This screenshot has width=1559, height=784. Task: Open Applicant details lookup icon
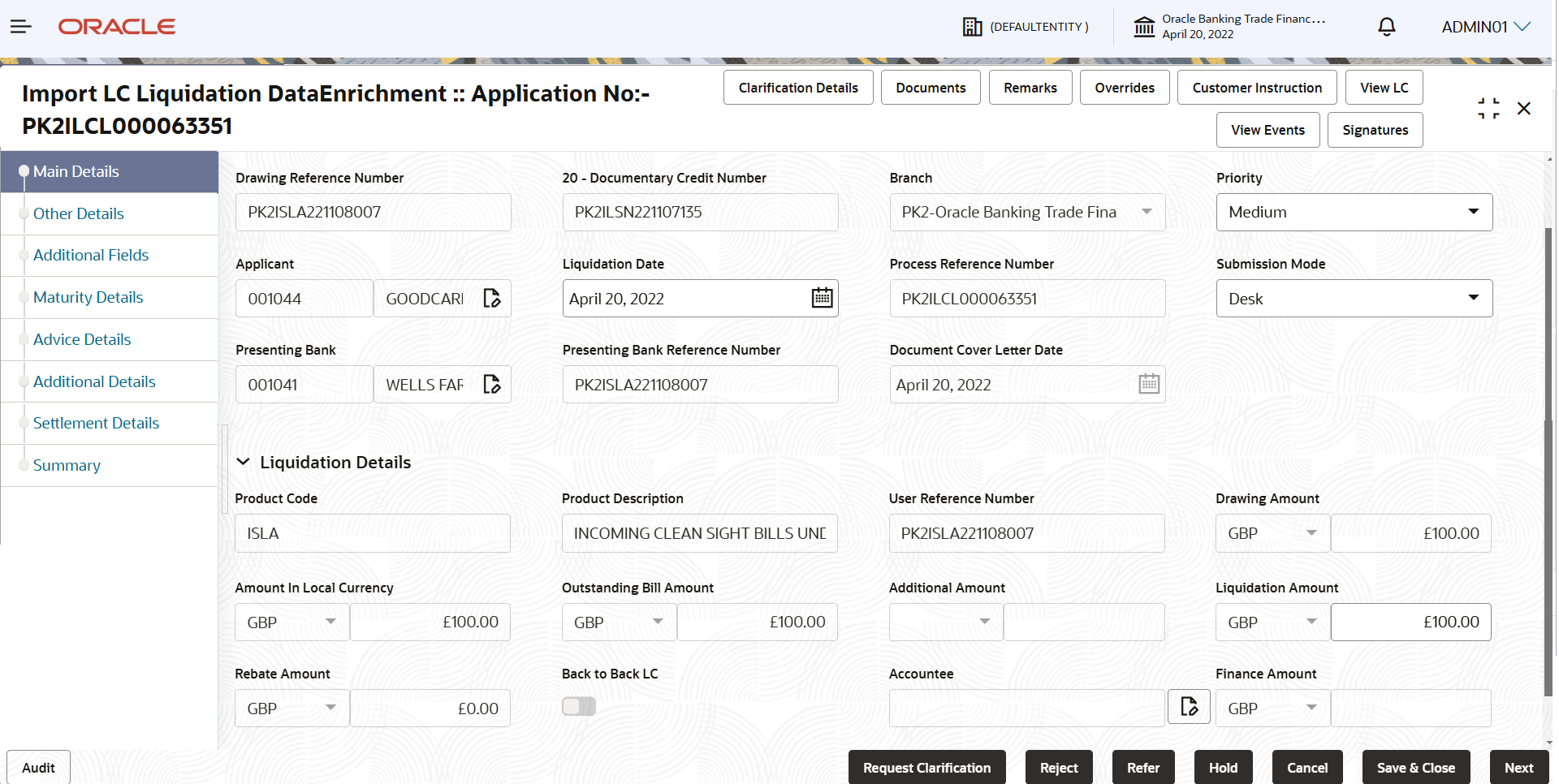click(492, 299)
